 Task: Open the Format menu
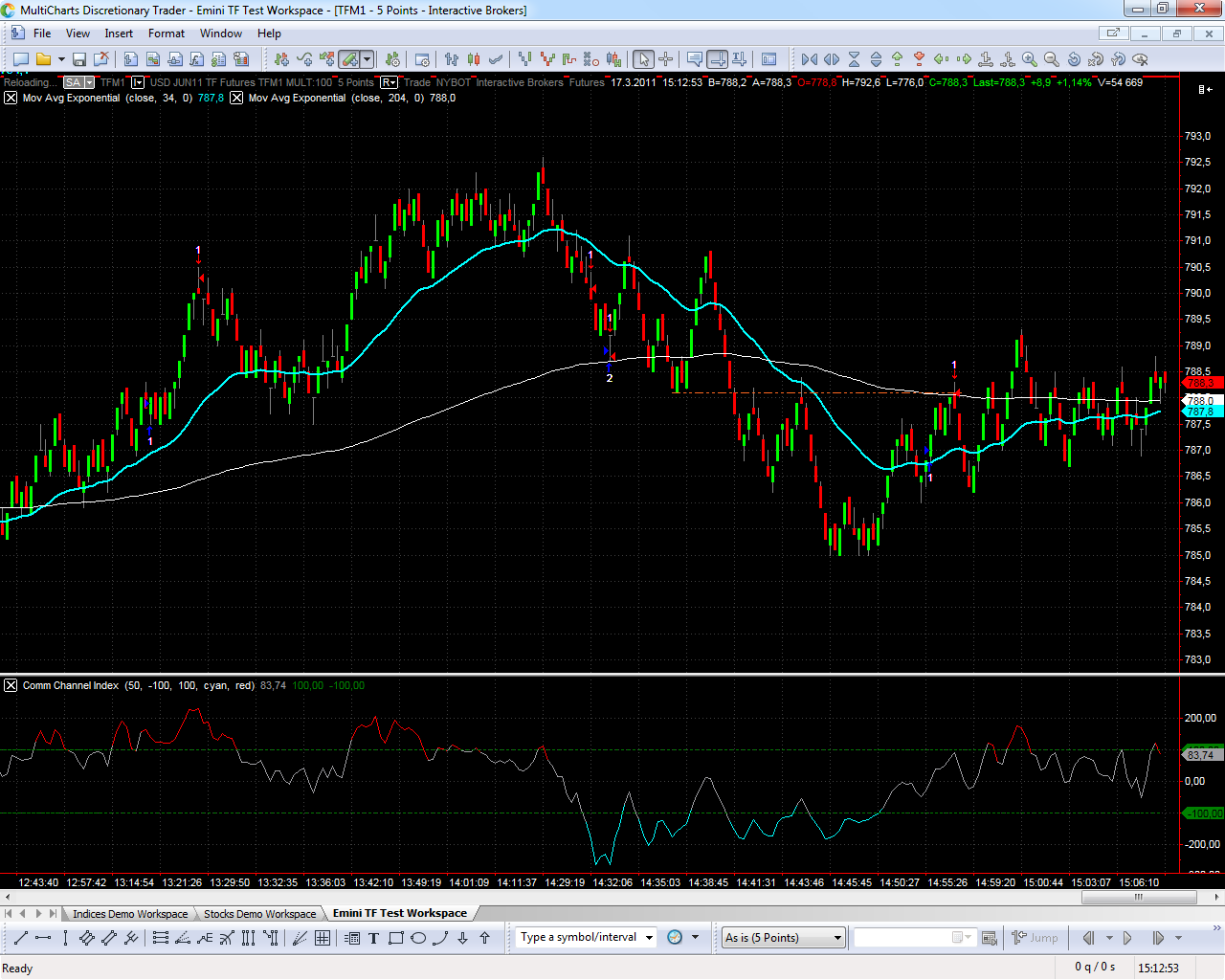(167, 33)
